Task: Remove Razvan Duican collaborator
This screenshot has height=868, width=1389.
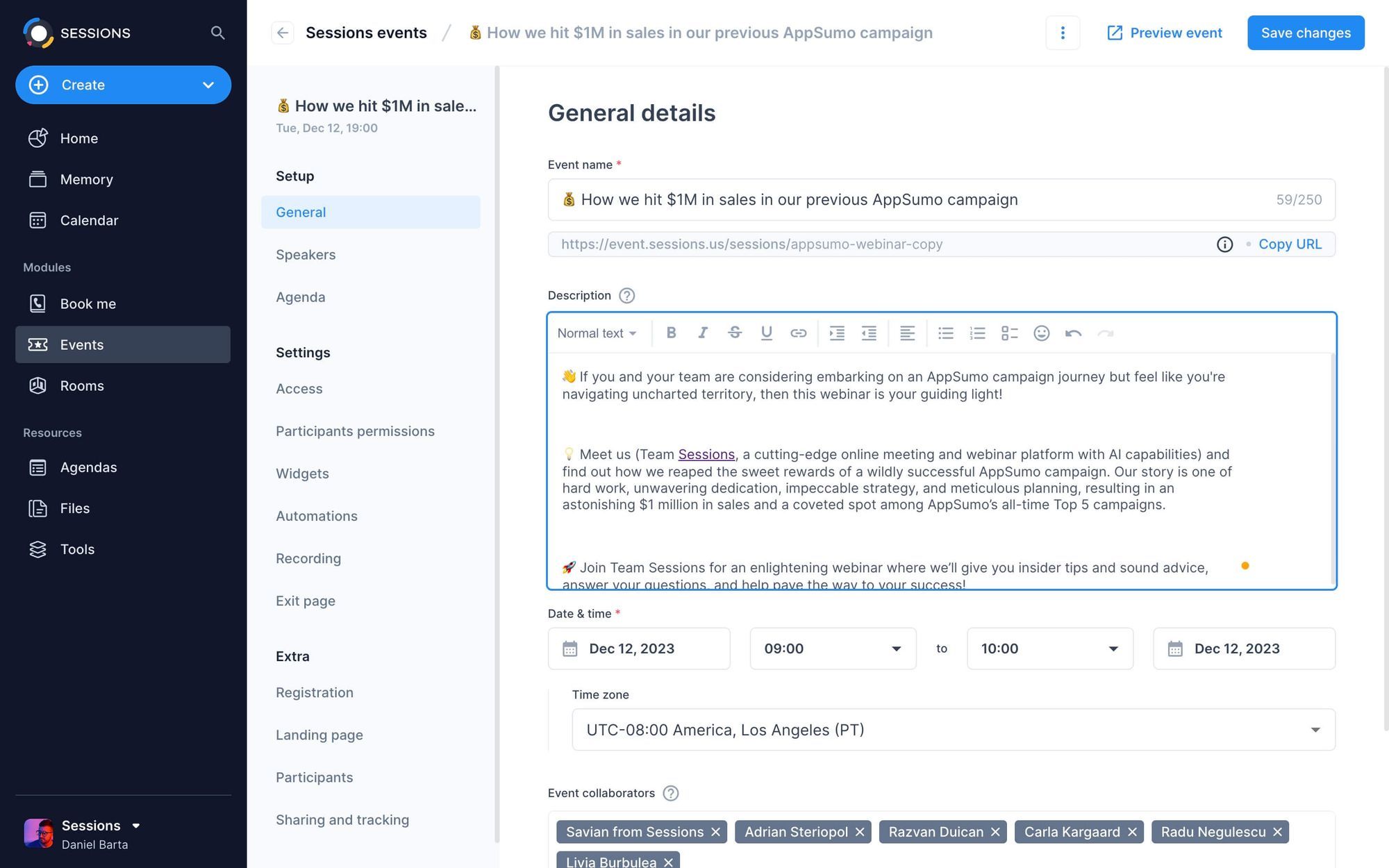Action: point(995,832)
